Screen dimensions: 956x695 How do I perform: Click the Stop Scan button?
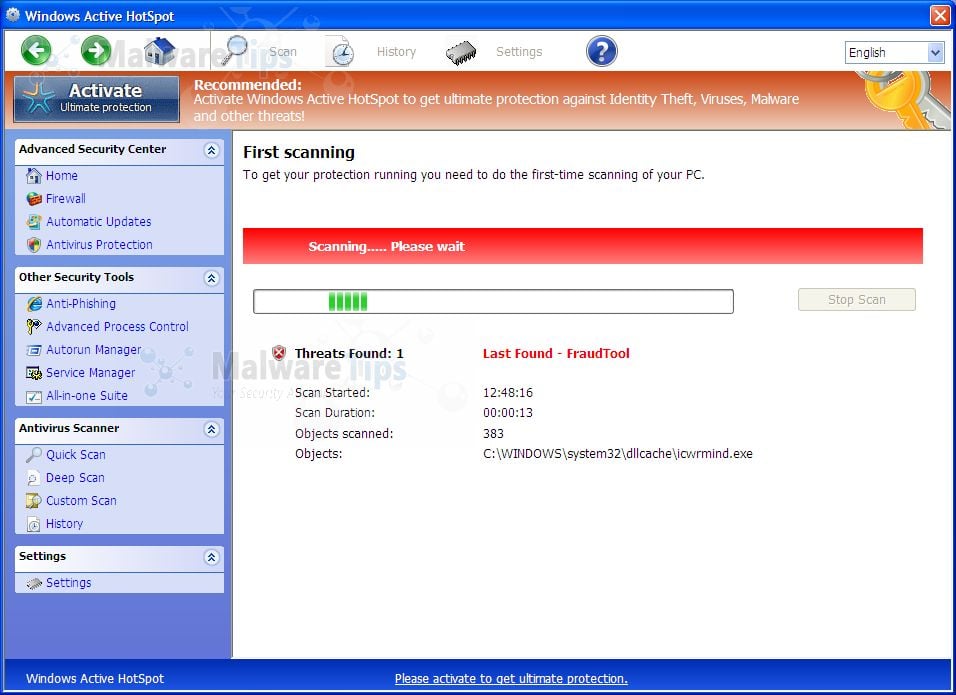click(857, 299)
